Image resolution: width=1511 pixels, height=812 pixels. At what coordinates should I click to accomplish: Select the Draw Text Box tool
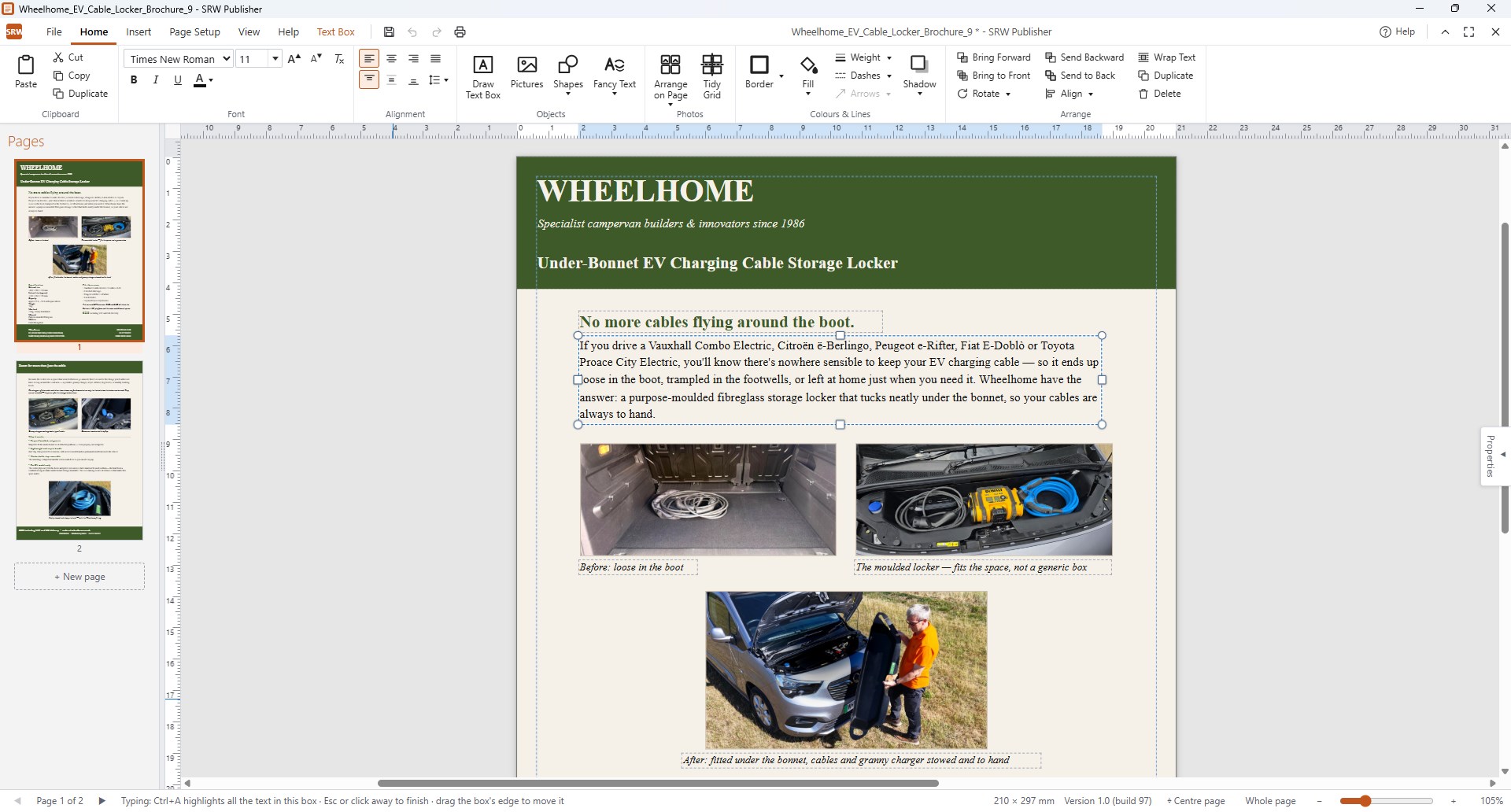[482, 76]
